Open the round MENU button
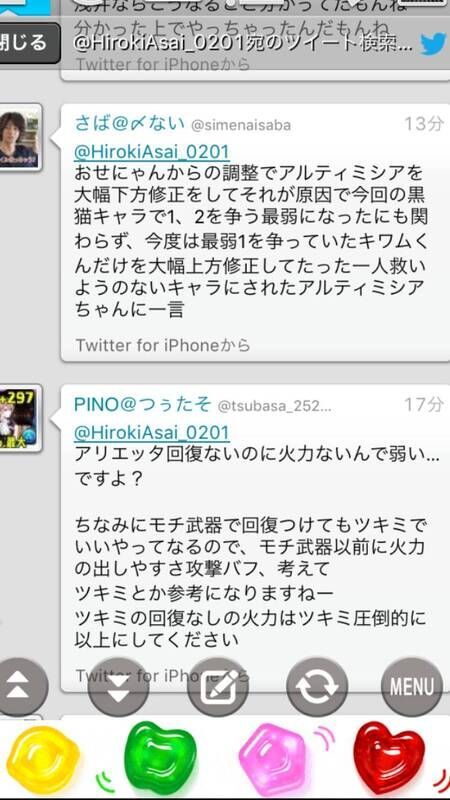450x800 pixels. click(412, 687)
